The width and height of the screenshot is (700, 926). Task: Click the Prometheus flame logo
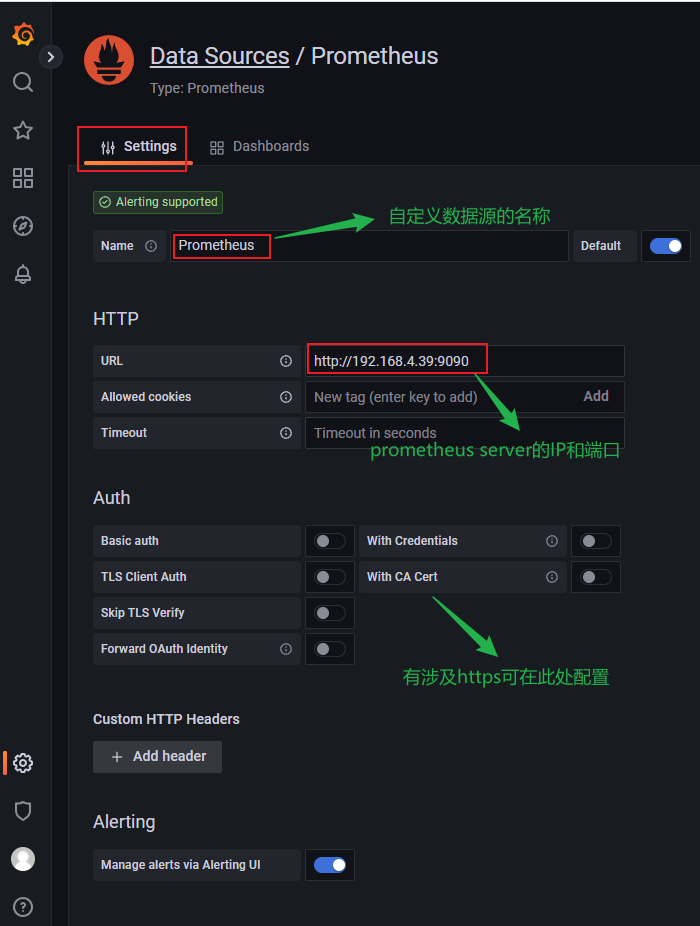(109, 60)
